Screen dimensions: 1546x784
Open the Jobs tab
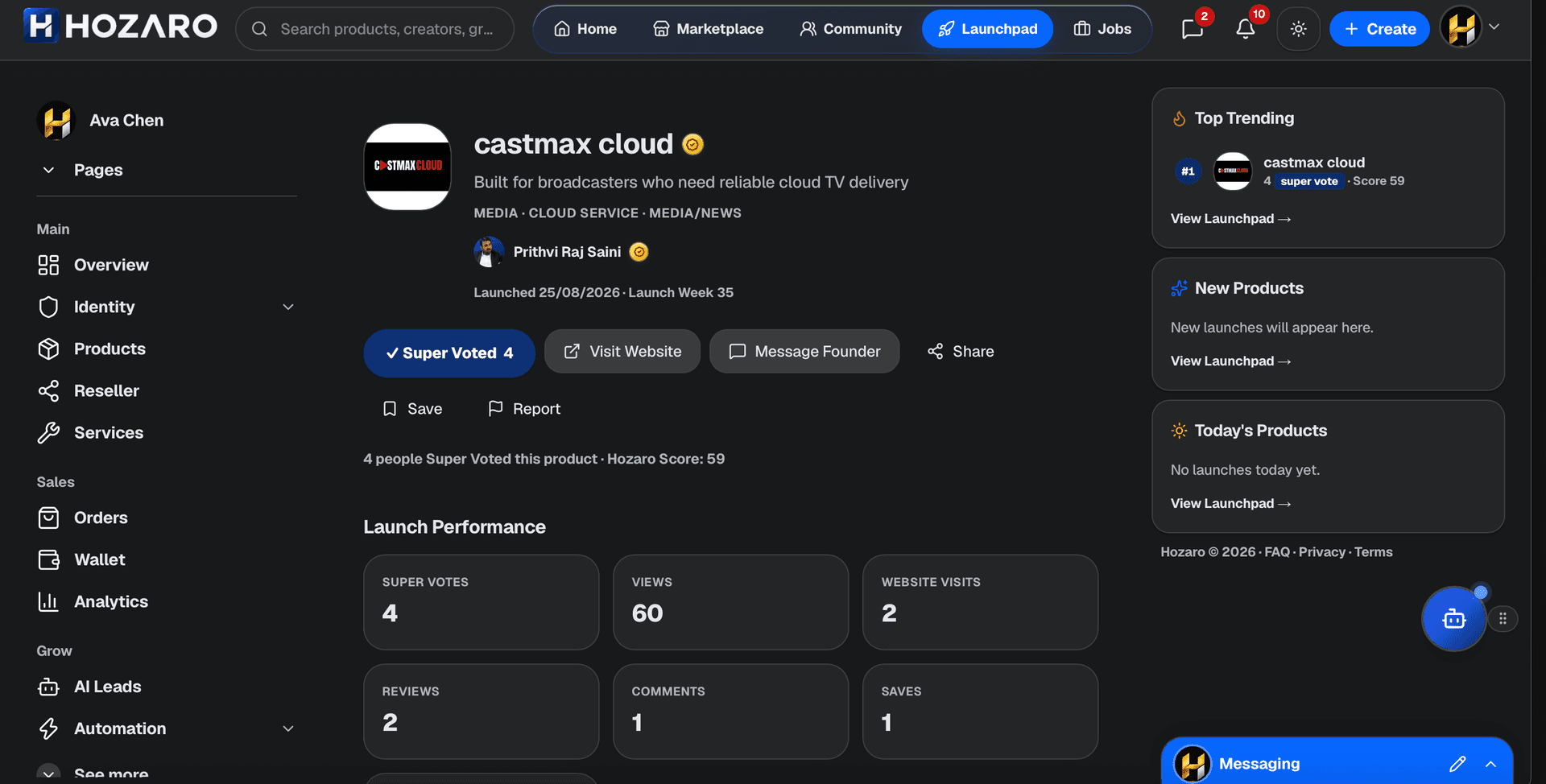[1102, 29]
